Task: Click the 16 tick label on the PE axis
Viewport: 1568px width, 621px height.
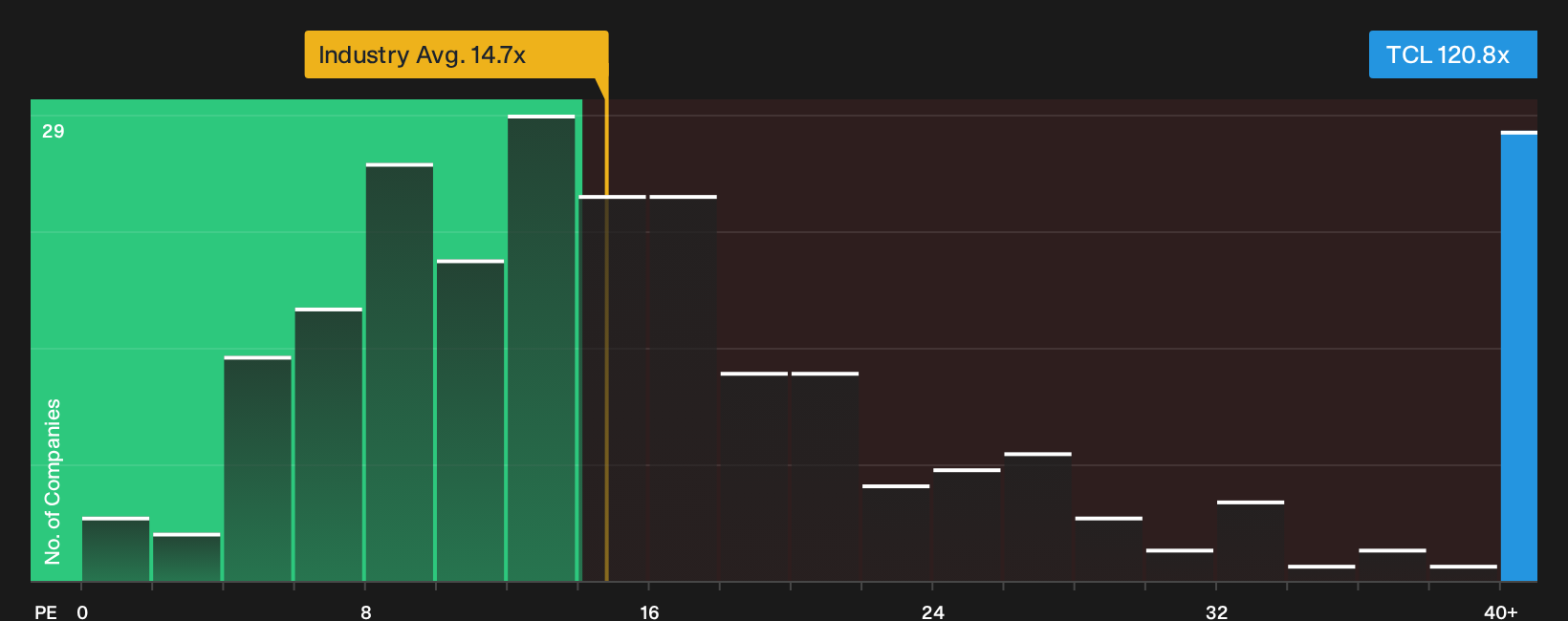Action: [649, 612]
